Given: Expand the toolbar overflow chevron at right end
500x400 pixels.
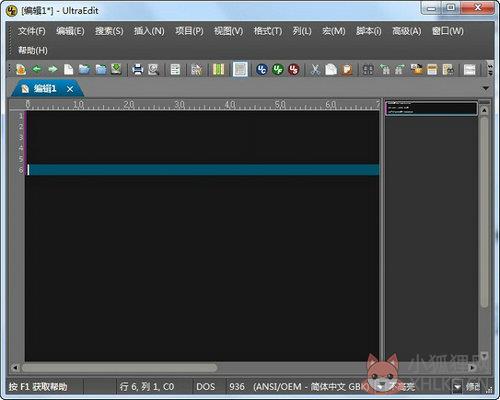Looking at the screenshot, I should [490, 69].
